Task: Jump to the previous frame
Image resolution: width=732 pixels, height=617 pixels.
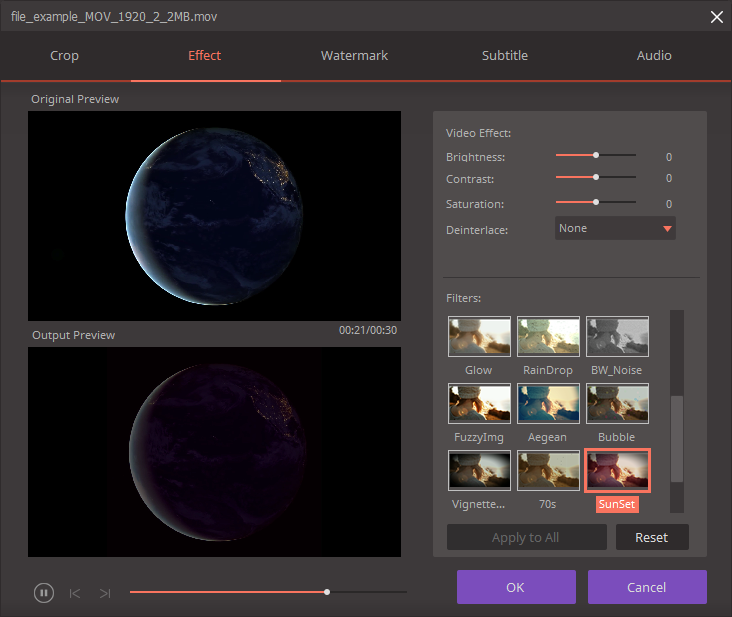Action: point(75,593)
